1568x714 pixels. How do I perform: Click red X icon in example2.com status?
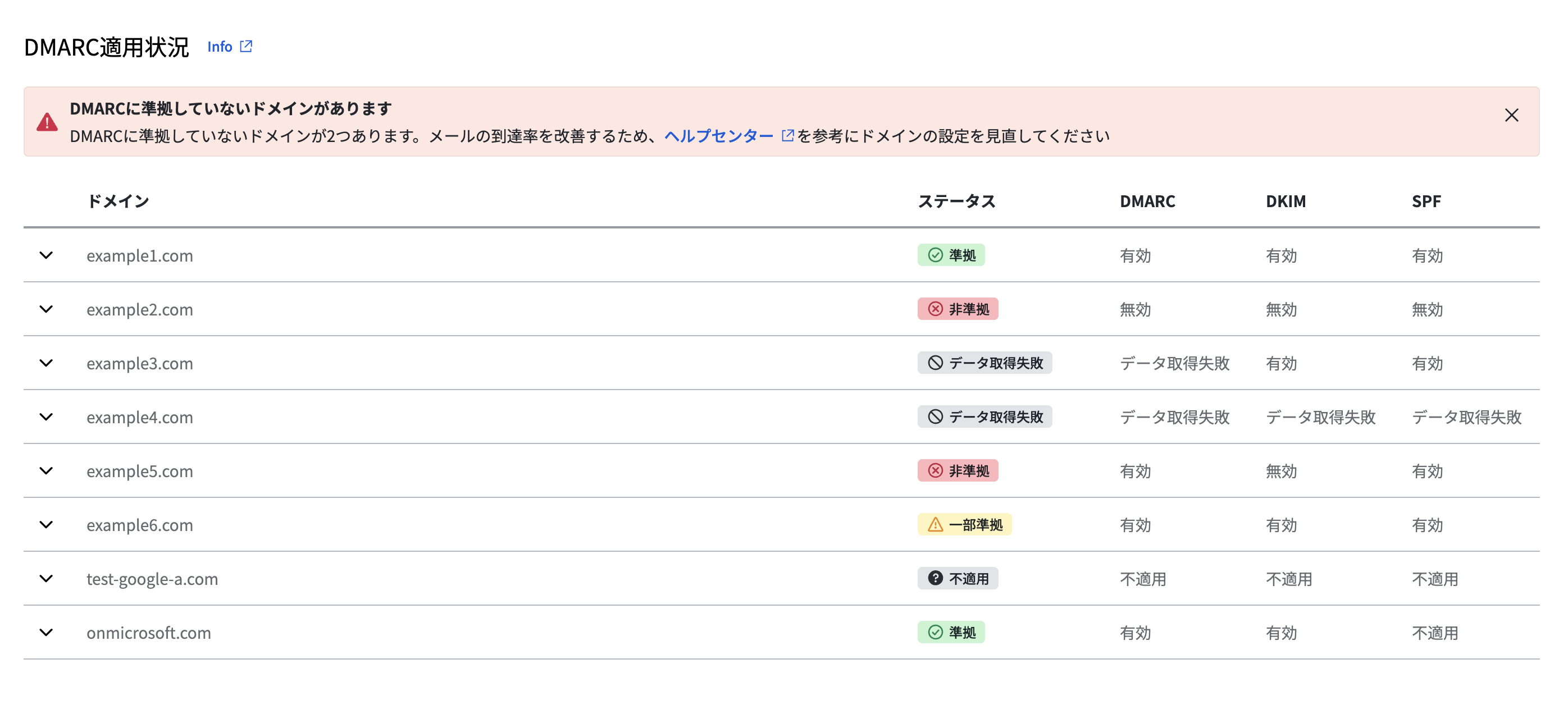(x=936, y=309)
